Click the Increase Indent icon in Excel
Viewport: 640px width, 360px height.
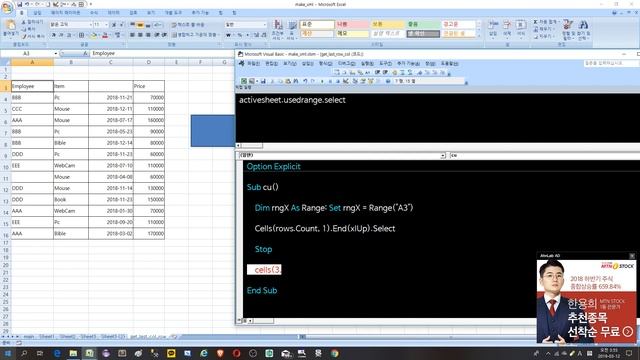(164, 36)
